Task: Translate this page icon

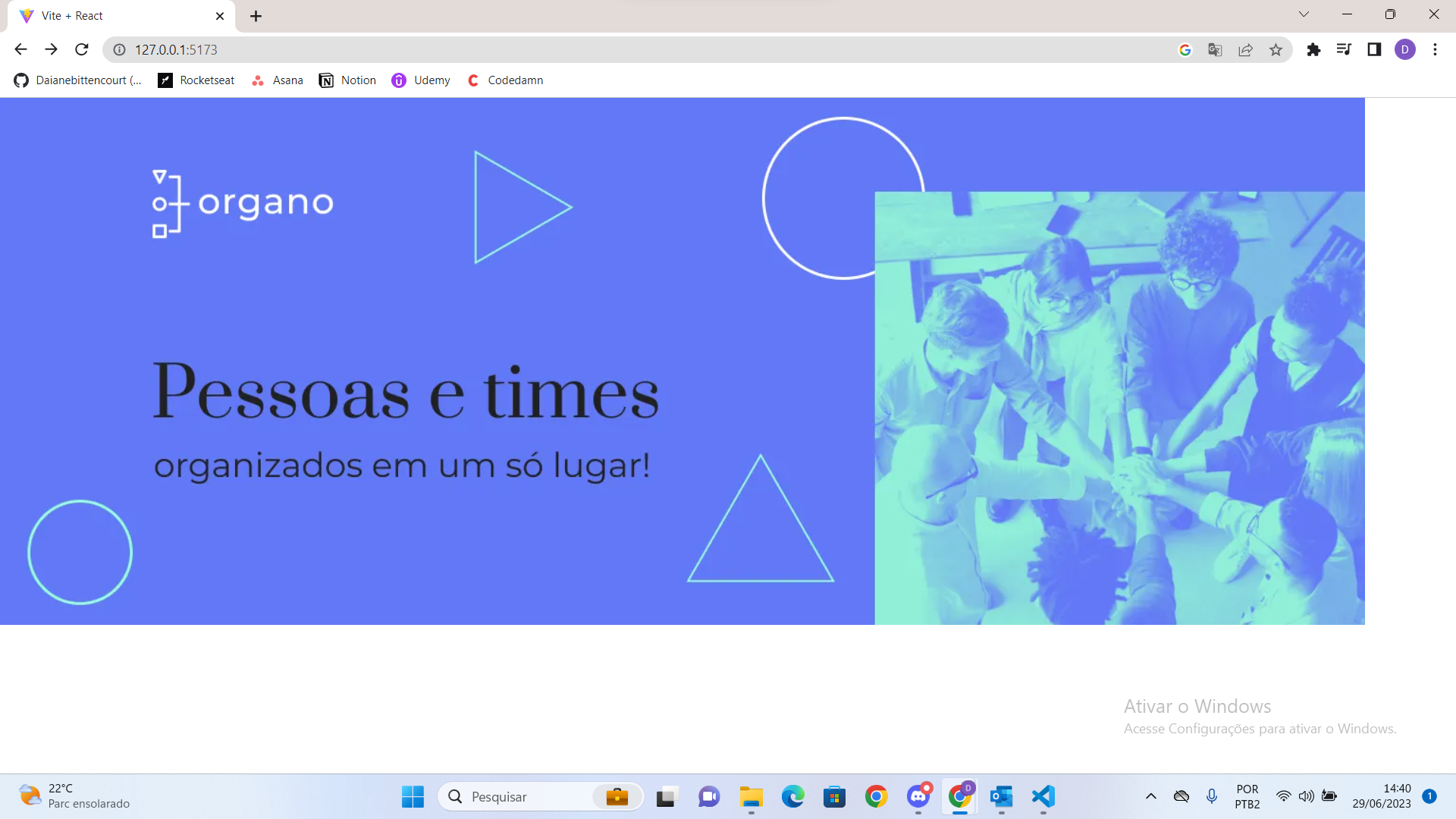Action: (x=1215, y=49)
